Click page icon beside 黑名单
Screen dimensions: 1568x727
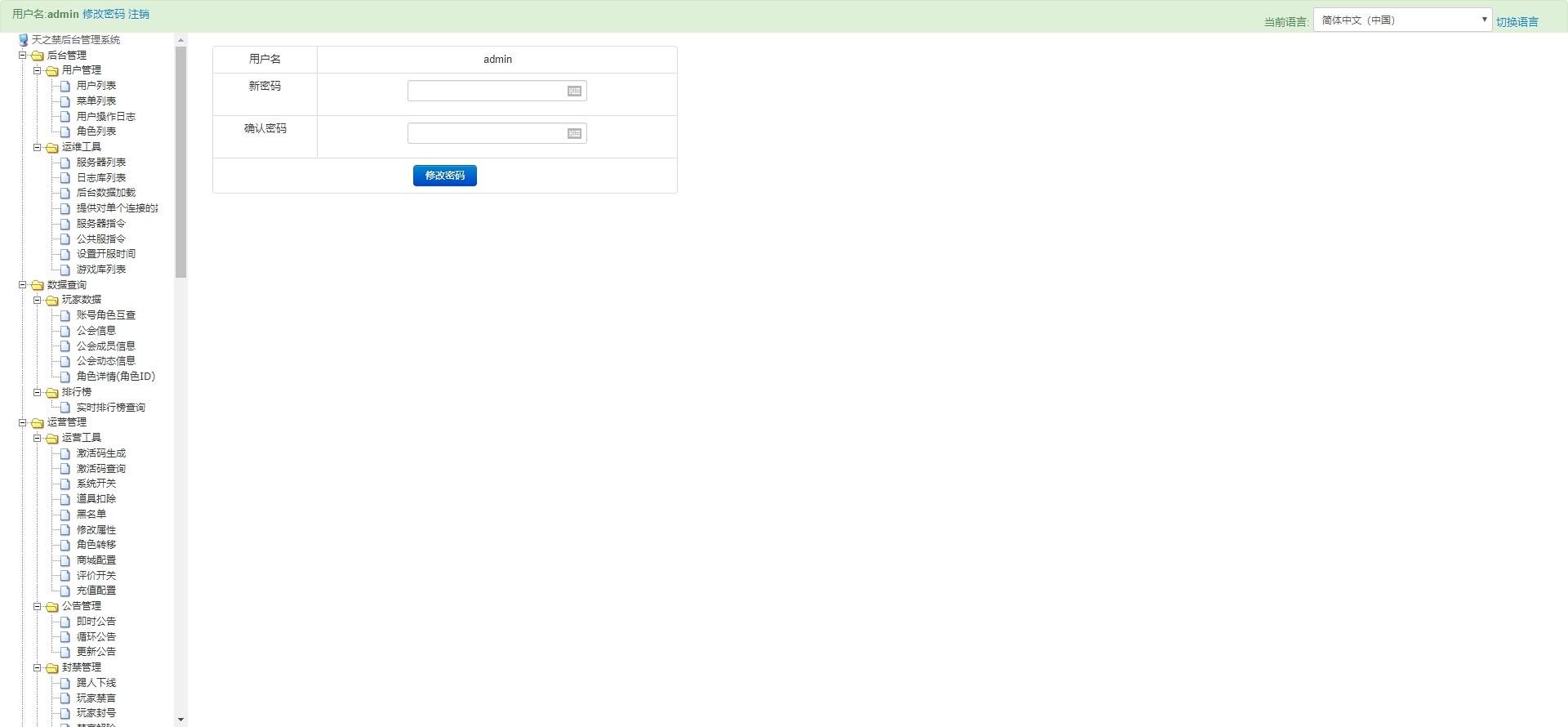pos(65,515)
